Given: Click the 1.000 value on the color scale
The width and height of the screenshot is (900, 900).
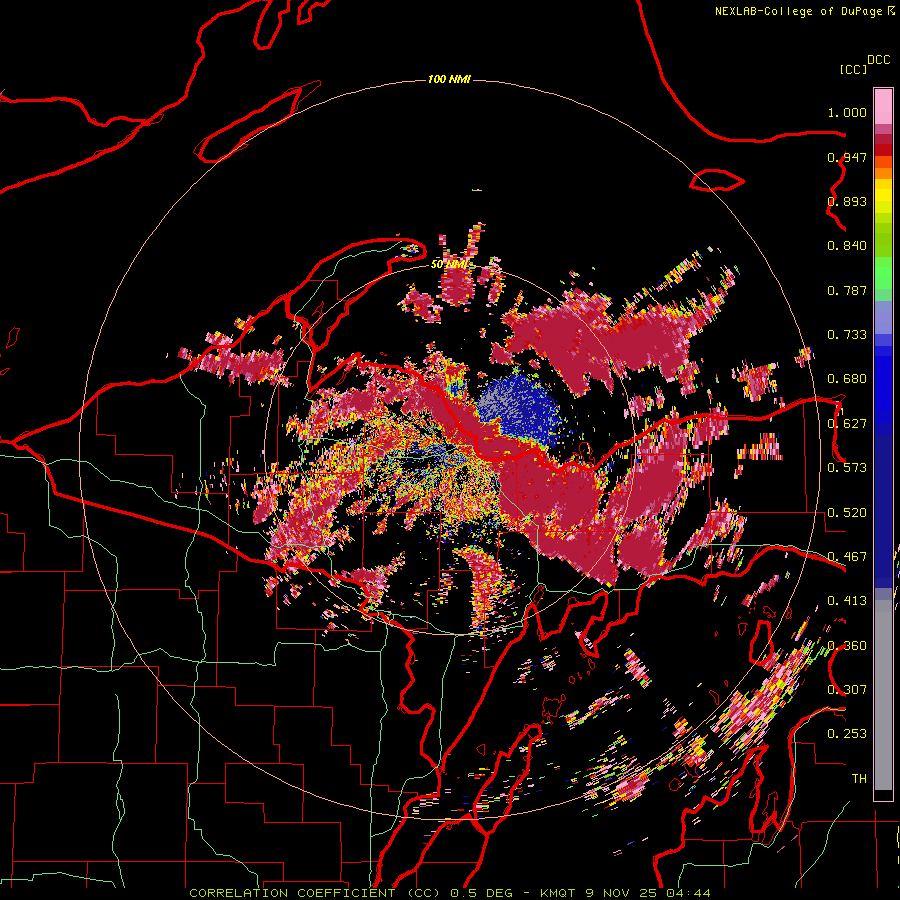Looking at the screenshot, I should pos(847,113).
